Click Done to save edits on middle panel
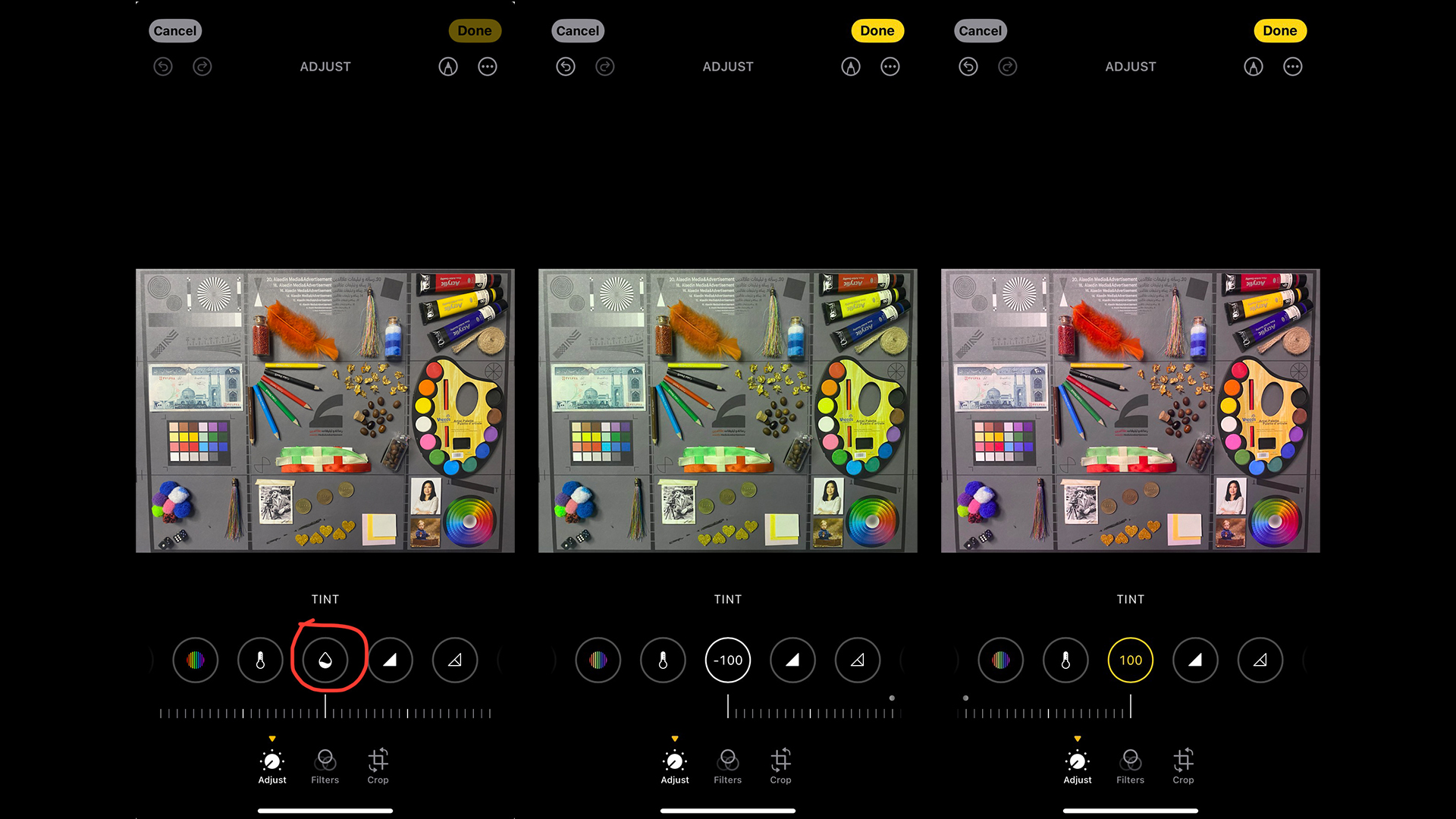Screen dimensions: 1456x819 pyautogui.click(x=875, y=30)
